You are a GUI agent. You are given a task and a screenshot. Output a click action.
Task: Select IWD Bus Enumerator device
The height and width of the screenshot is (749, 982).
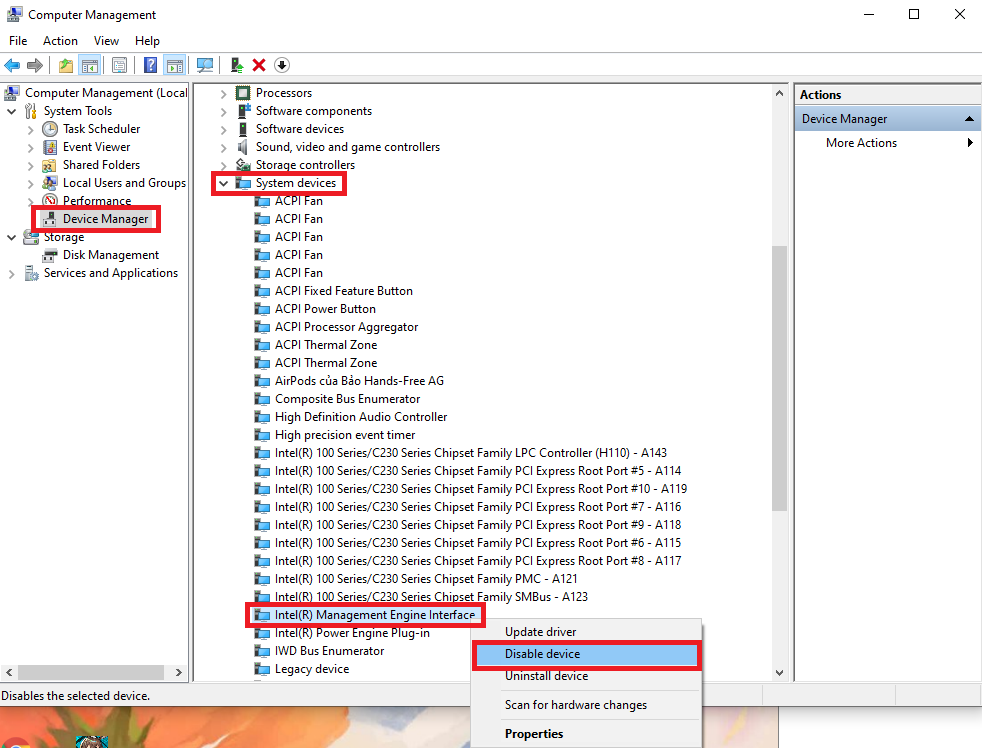click(x=329, y=651)
